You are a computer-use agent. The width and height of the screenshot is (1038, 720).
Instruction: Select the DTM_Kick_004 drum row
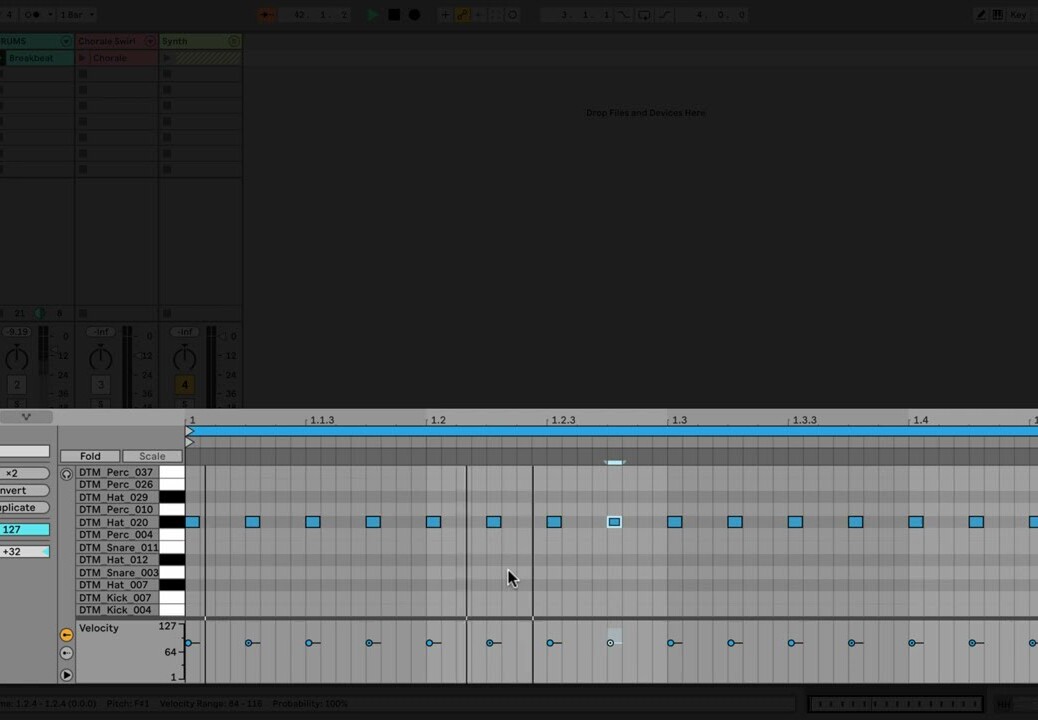tap(117, 610)
